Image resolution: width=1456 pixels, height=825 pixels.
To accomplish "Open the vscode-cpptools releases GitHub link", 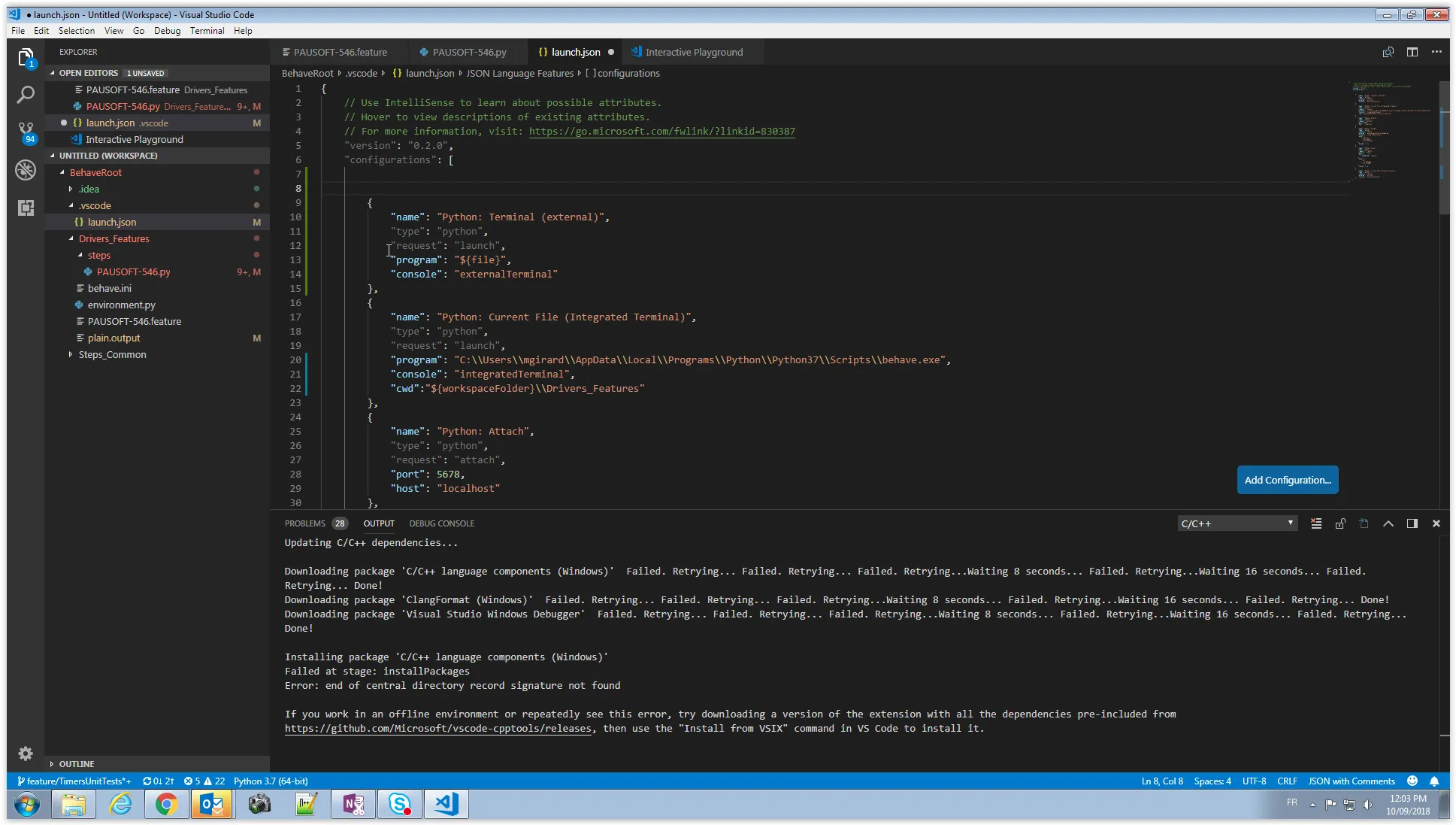I will click(438, 728).
